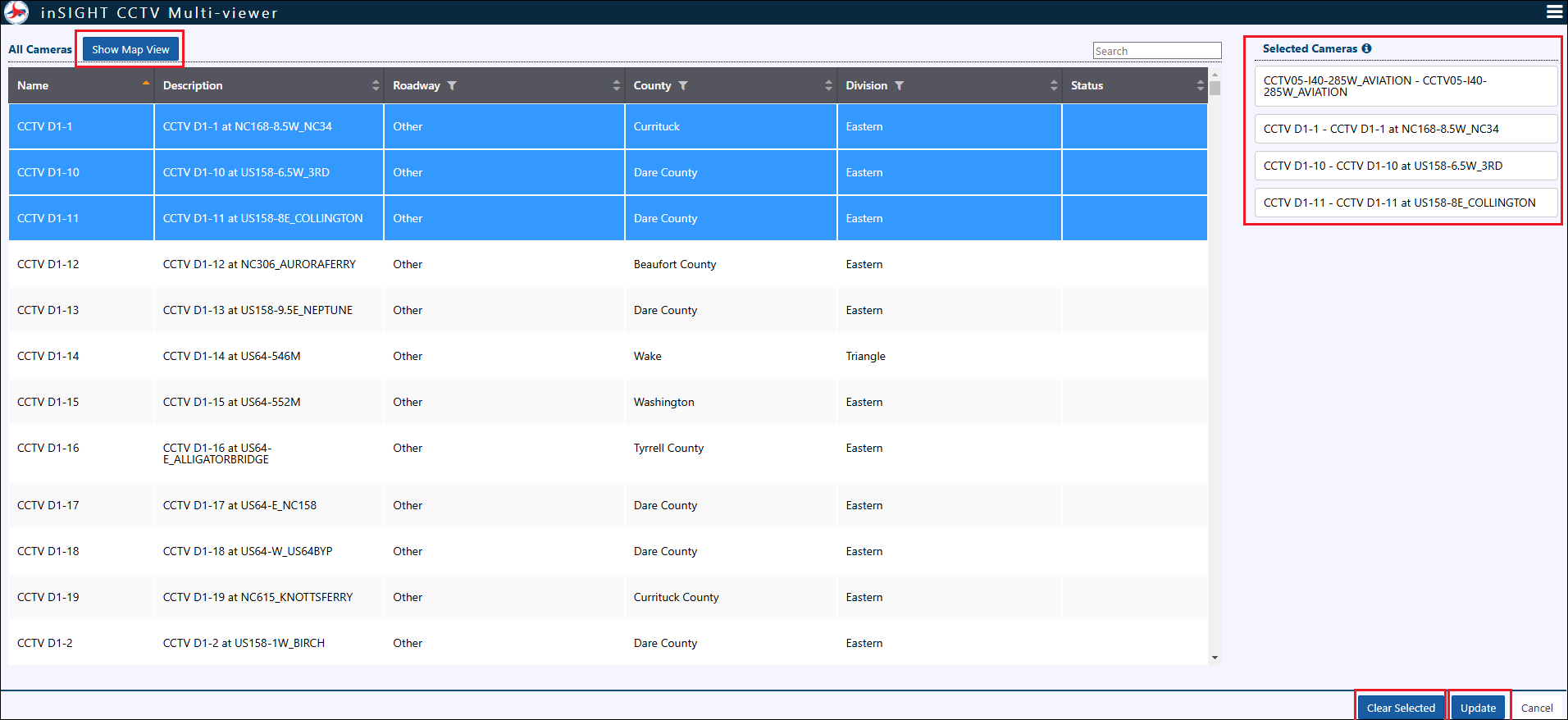Select the CCTV D1-17 camera row
Screen dimensions: 1568x720
[608, 505]
